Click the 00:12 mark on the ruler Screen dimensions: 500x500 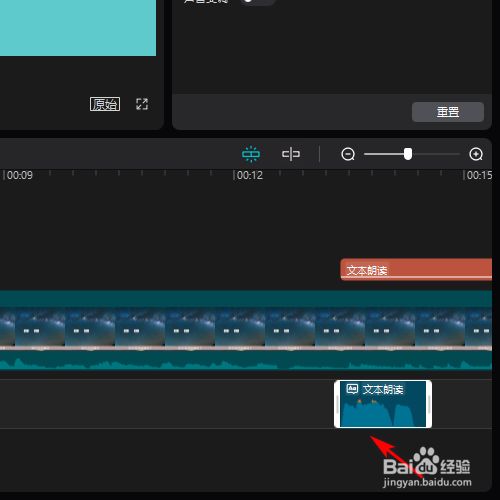(x=248, y=175)
